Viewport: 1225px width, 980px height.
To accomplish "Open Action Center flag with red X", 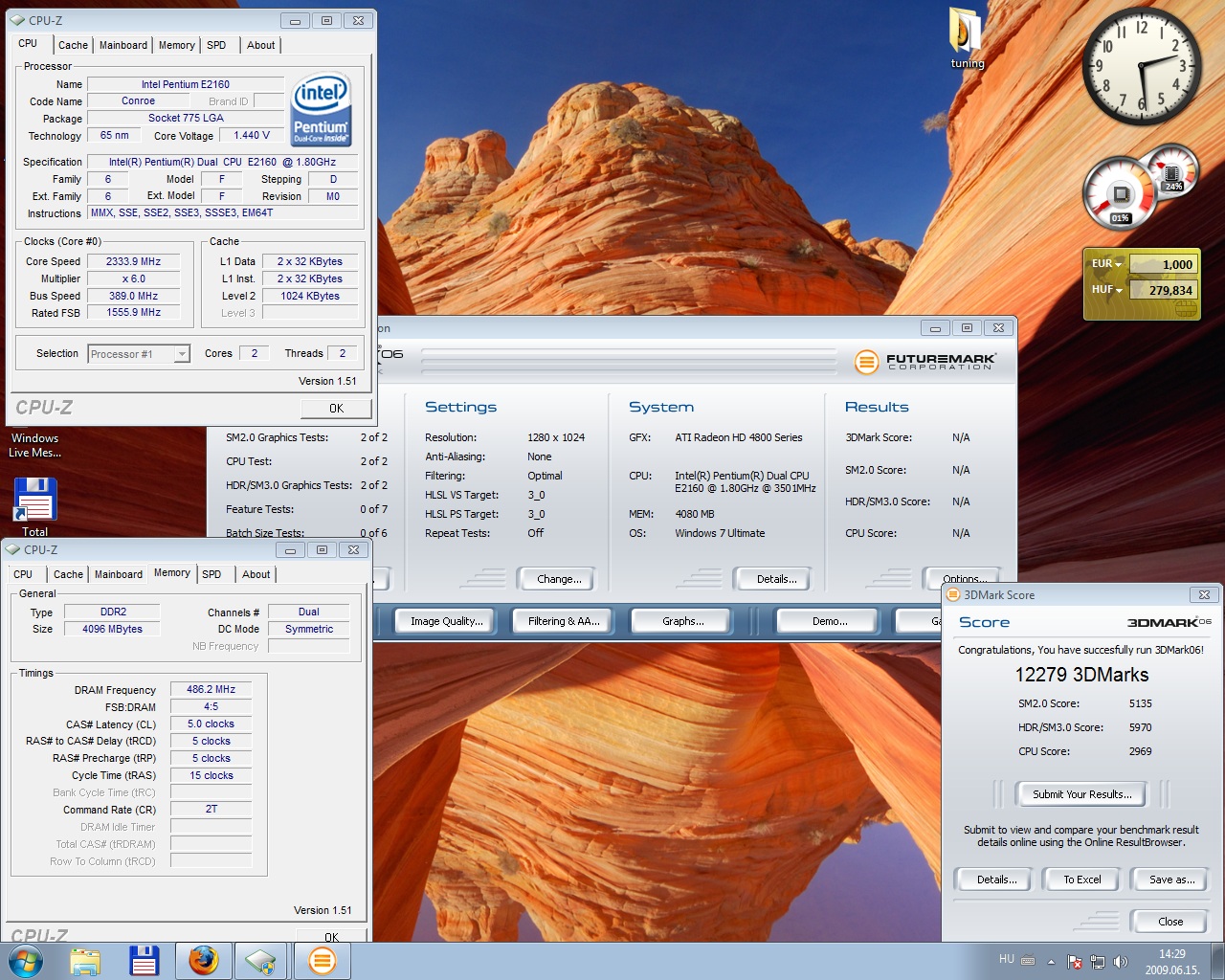I will click(1075, 962).
